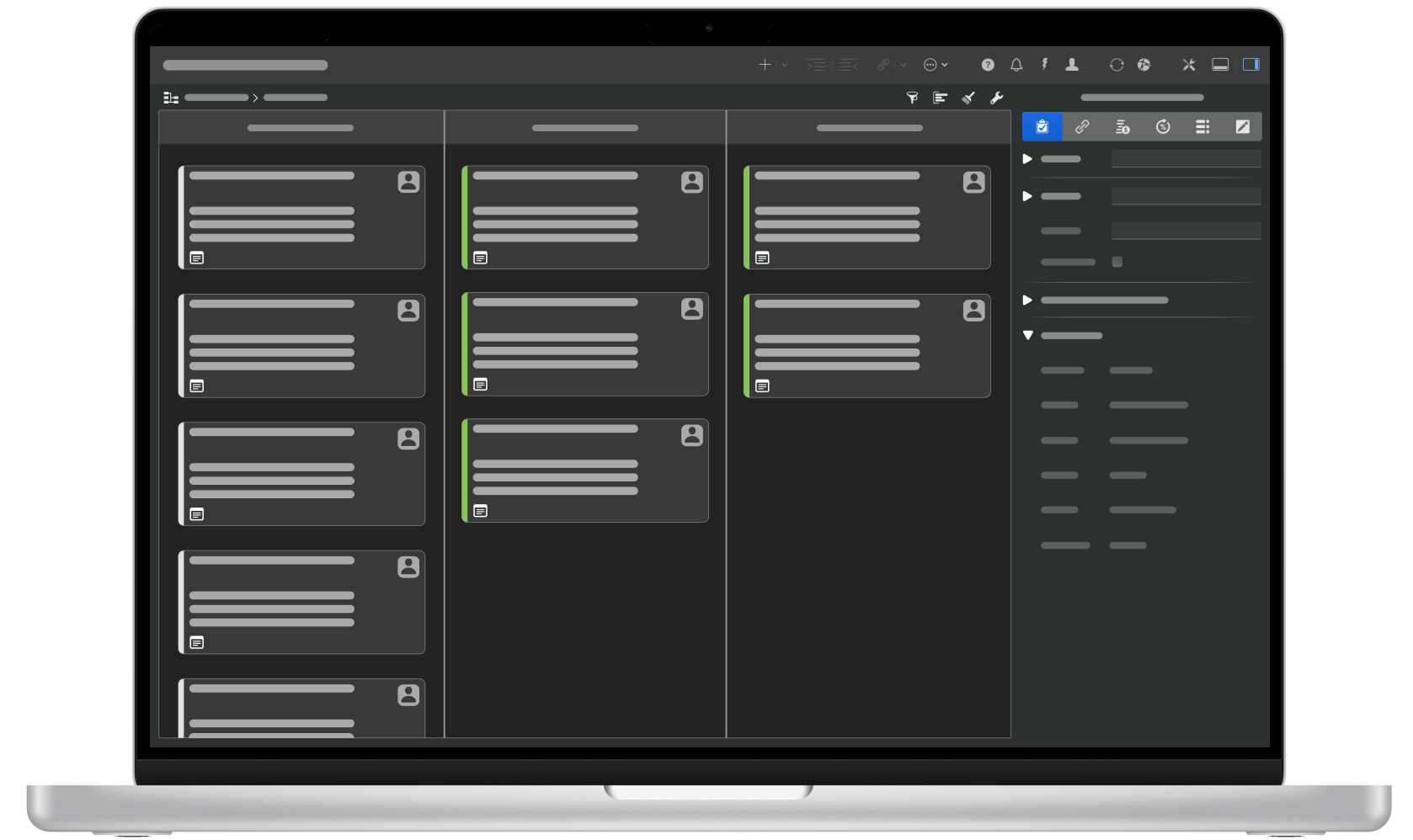
Task: Click the assignee avatar on the top-left card
Action: click(410, 183)
